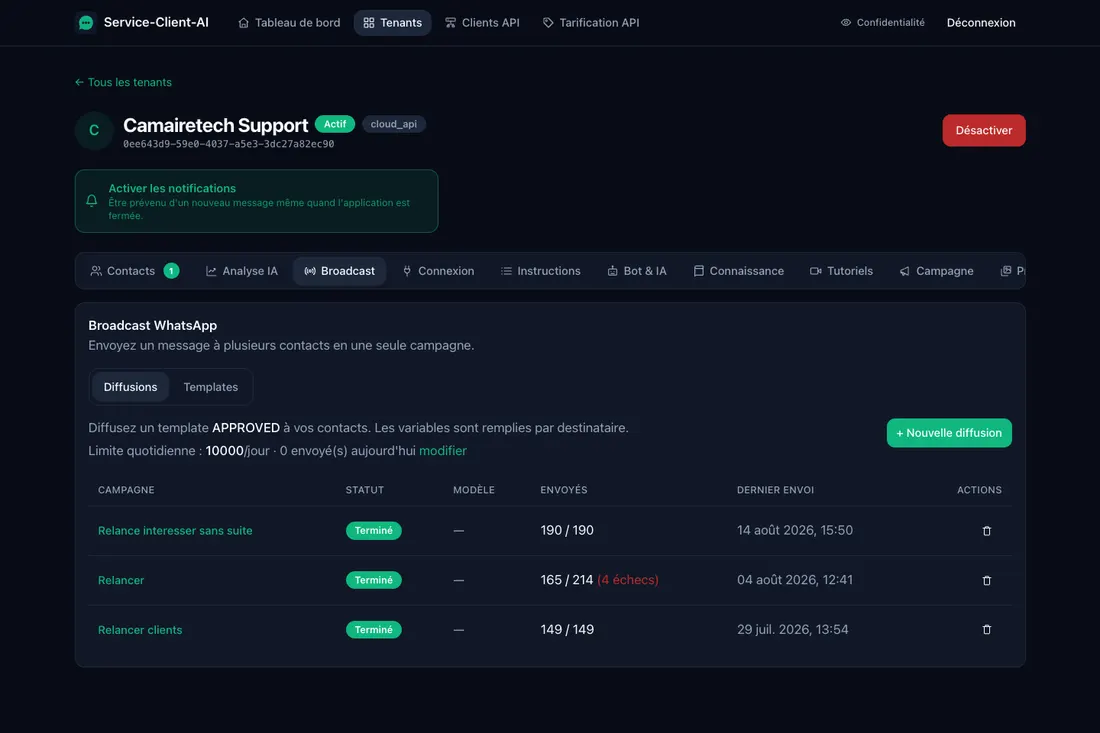1100x733 pixels.
Task: Navigate to Tableau de bord
Action: [x=289, y=22]
